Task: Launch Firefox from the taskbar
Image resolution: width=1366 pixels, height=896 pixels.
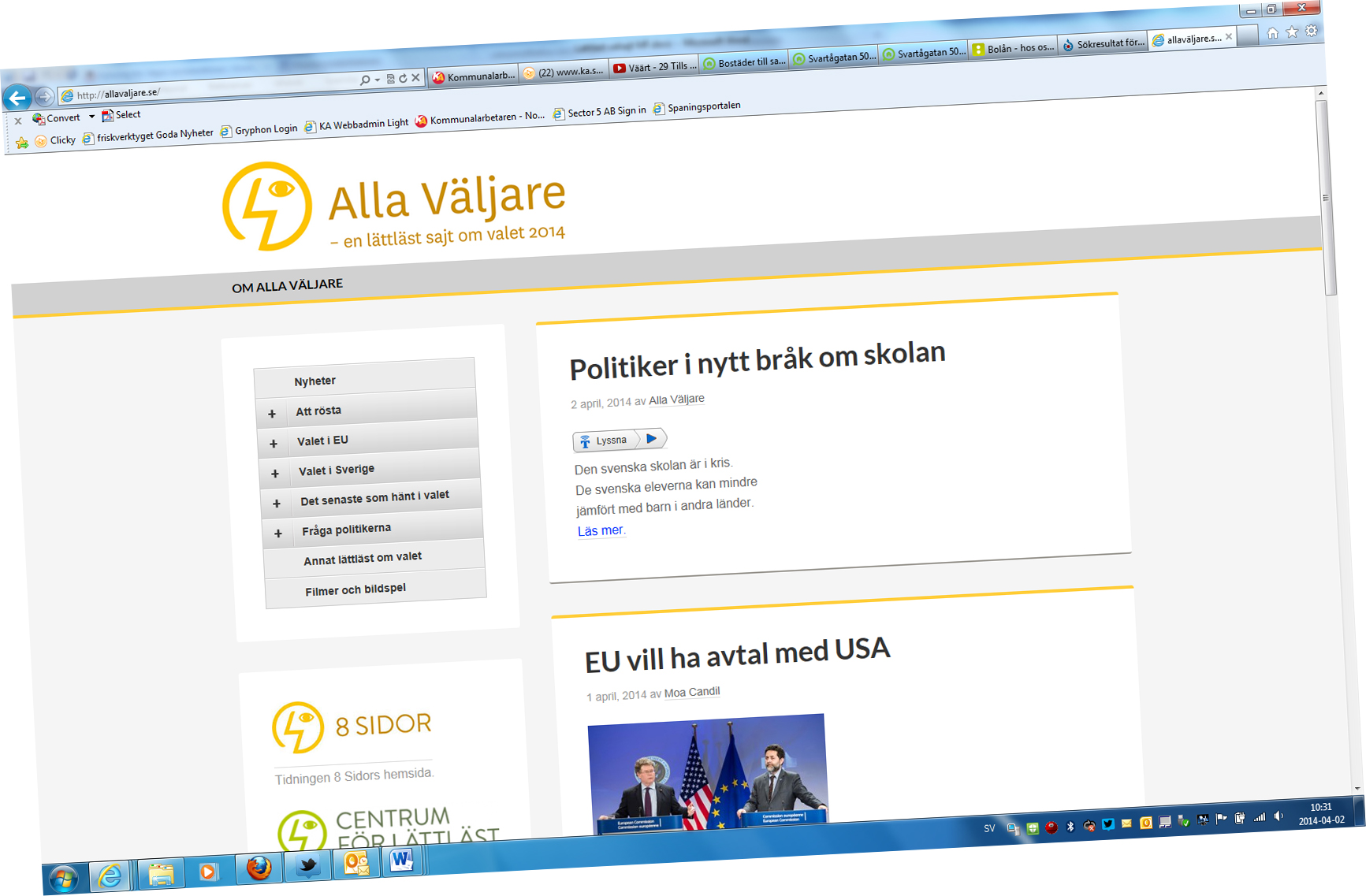Action: [259, 868]
